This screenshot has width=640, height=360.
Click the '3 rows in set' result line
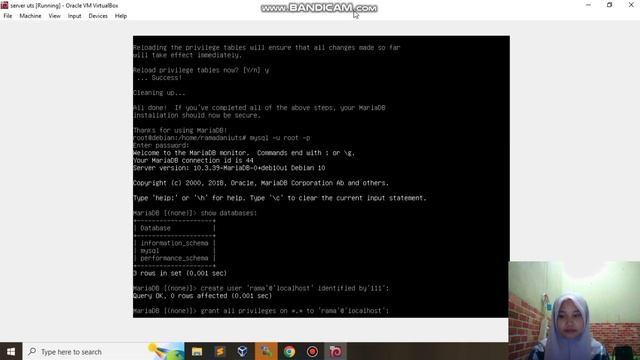pyautogui.click(x=180, y=273)
